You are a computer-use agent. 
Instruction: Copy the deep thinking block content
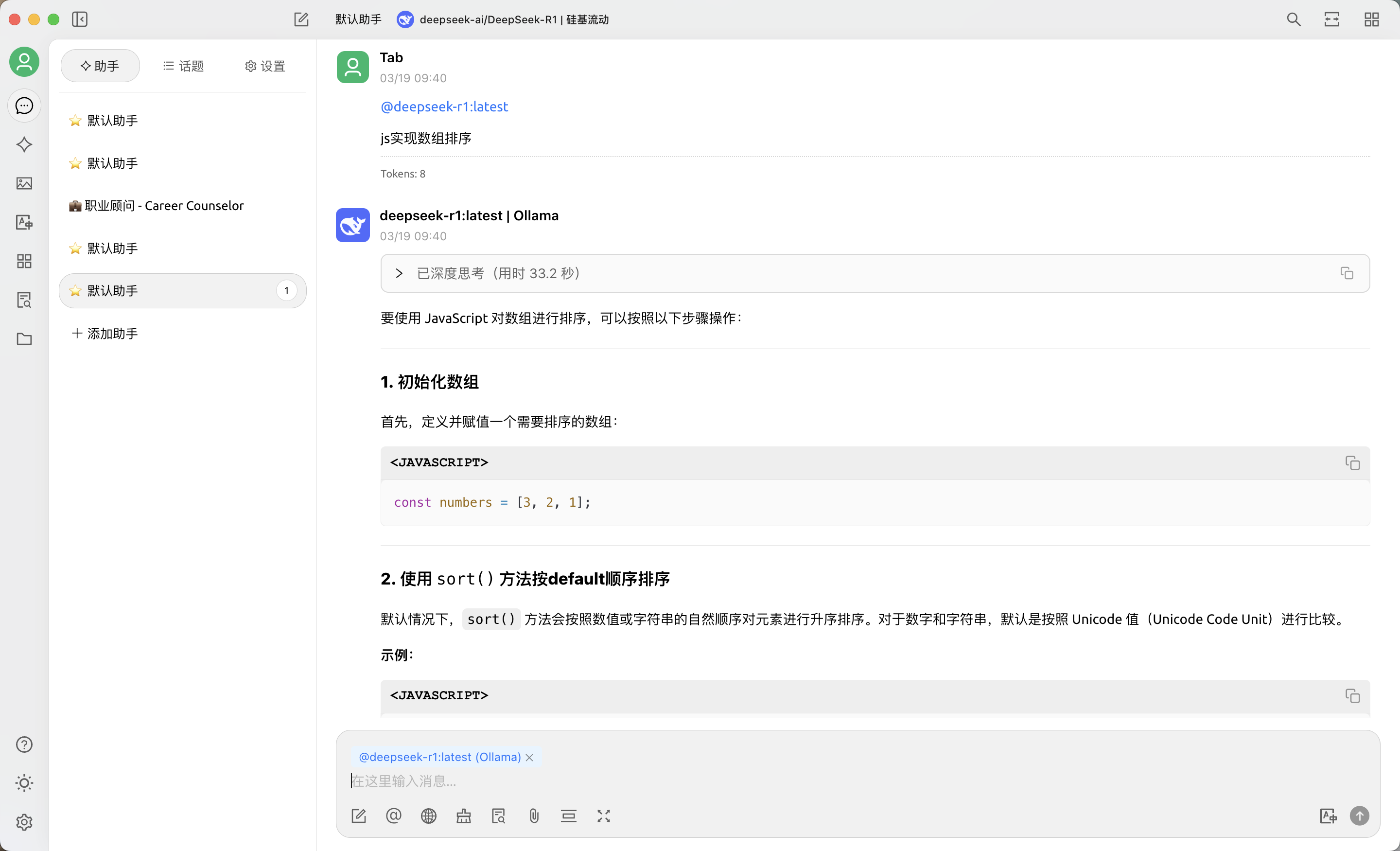pyautogui.click(x=1347, y=273)
